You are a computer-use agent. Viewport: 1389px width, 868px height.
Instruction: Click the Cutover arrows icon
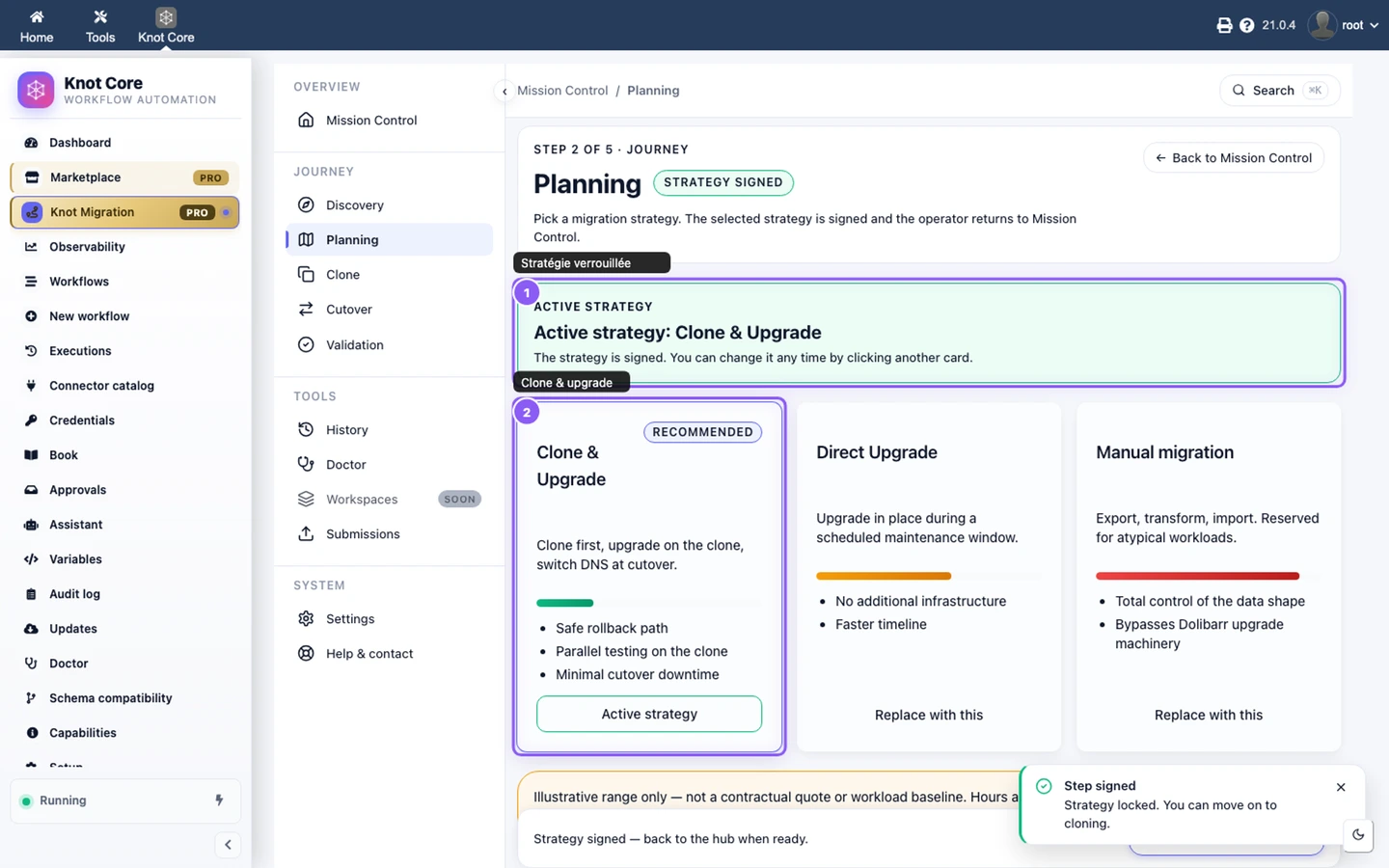(x=306, y=309)
